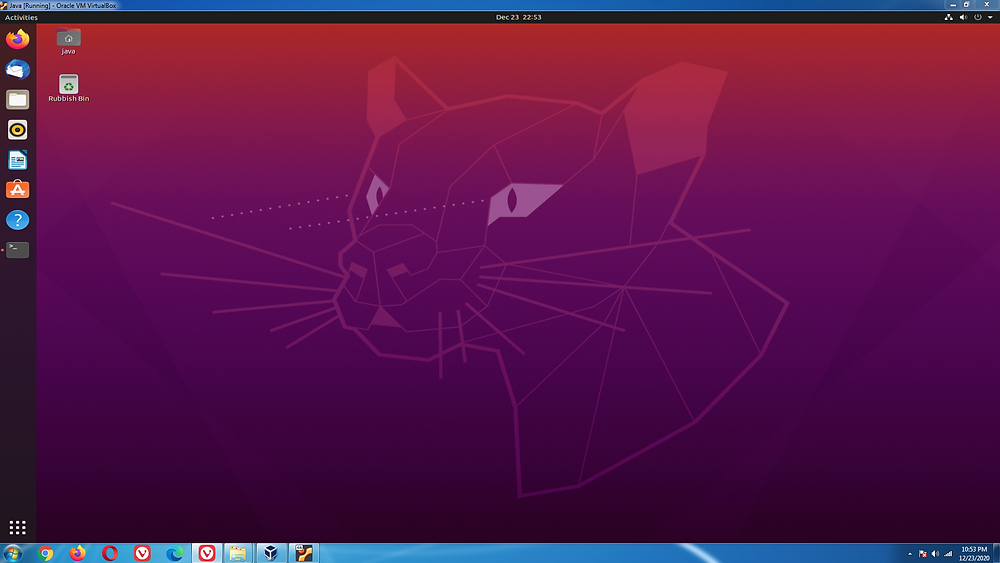Click the Windows tray network signal icon
This screenshot has width=1000, height=563.
point(948,554)
